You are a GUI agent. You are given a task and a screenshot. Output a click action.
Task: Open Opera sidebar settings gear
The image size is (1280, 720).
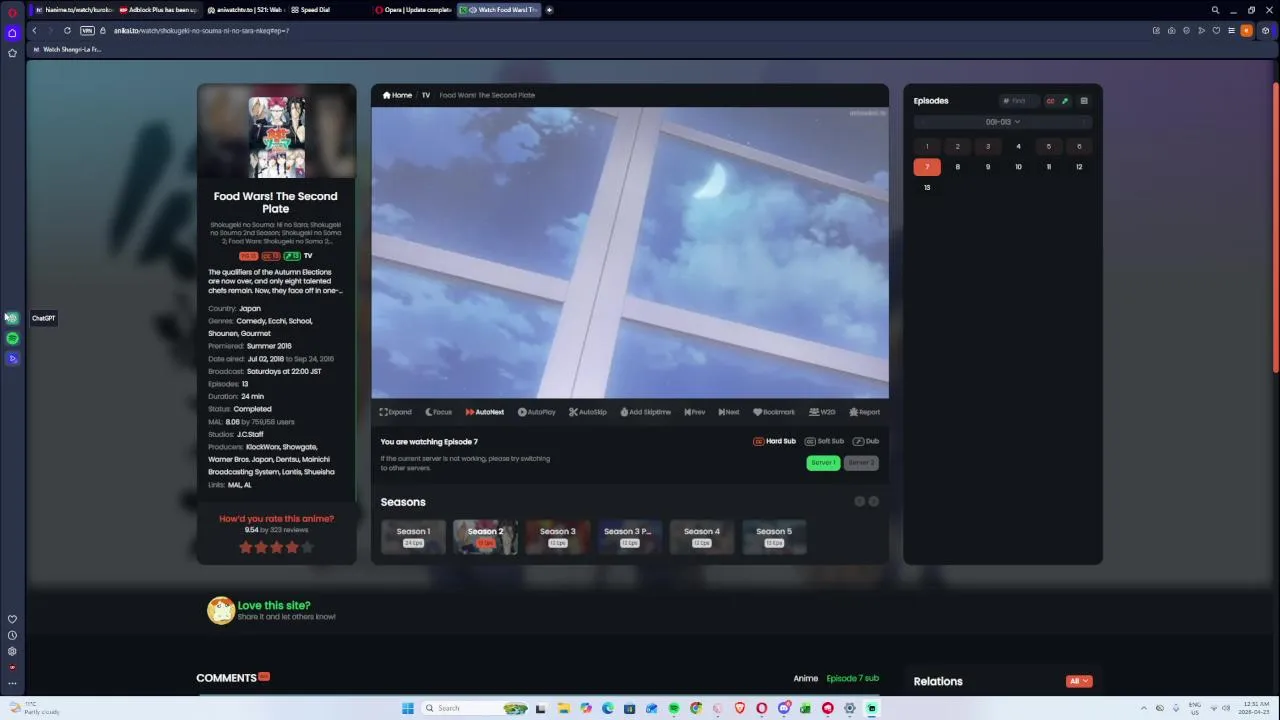pyautogui.click(x=12, y=651)
